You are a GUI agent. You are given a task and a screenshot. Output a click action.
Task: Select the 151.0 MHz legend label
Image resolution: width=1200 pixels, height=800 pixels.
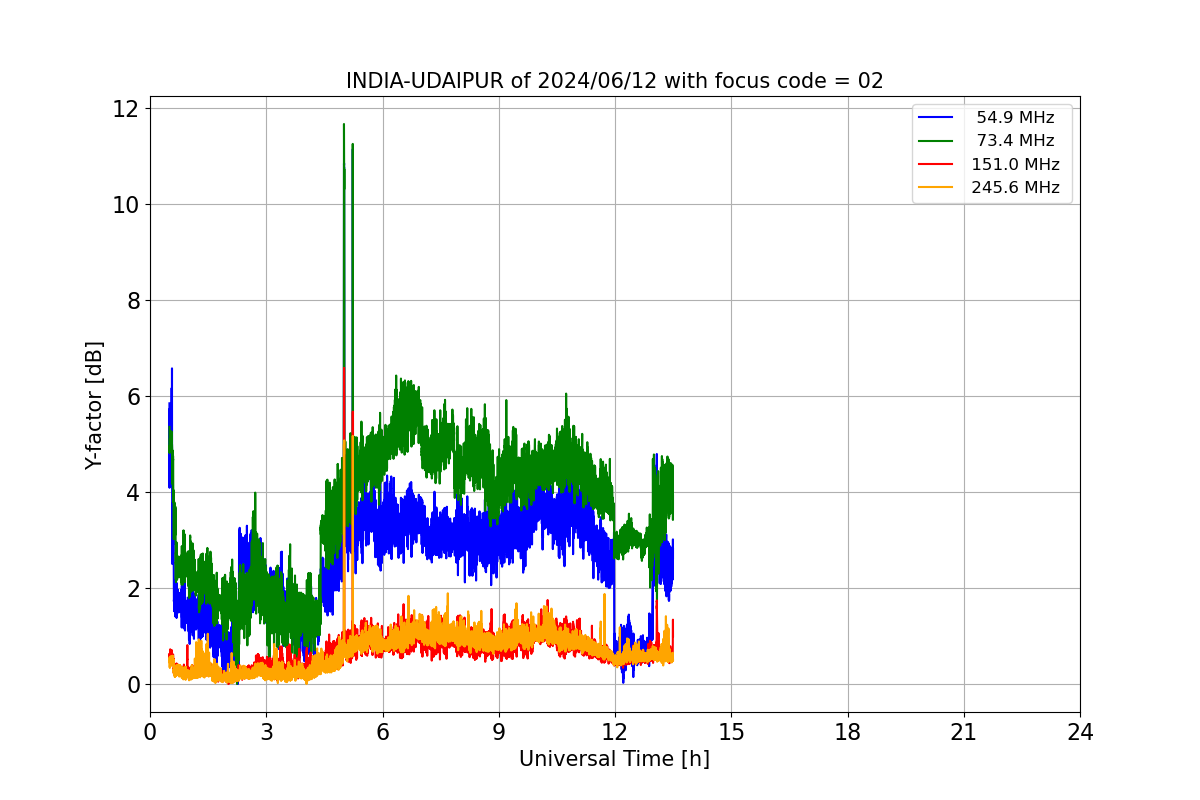pyautogui.click(x=1015, y=165)
